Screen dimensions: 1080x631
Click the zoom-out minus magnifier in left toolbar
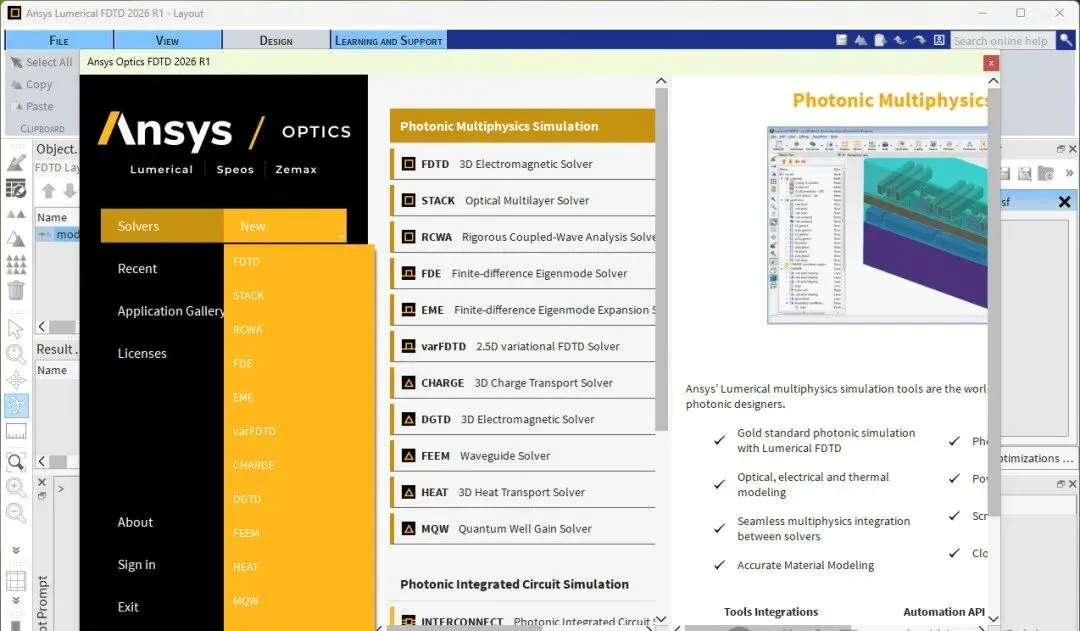[x=16, y=513]
